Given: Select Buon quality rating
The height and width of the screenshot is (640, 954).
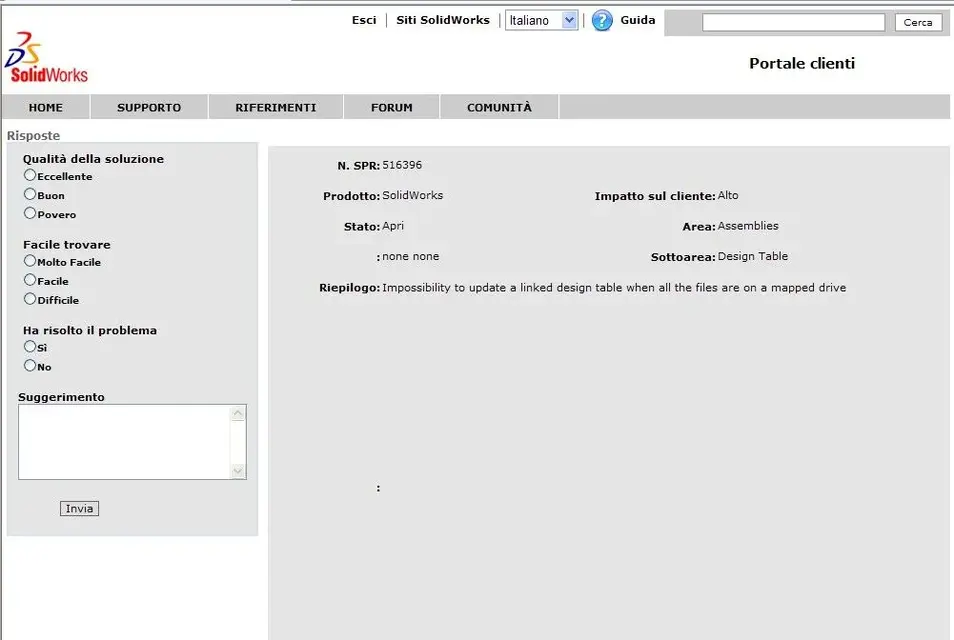Looking at the screenshot, I should pyautogui.click(x=30, y=194).
